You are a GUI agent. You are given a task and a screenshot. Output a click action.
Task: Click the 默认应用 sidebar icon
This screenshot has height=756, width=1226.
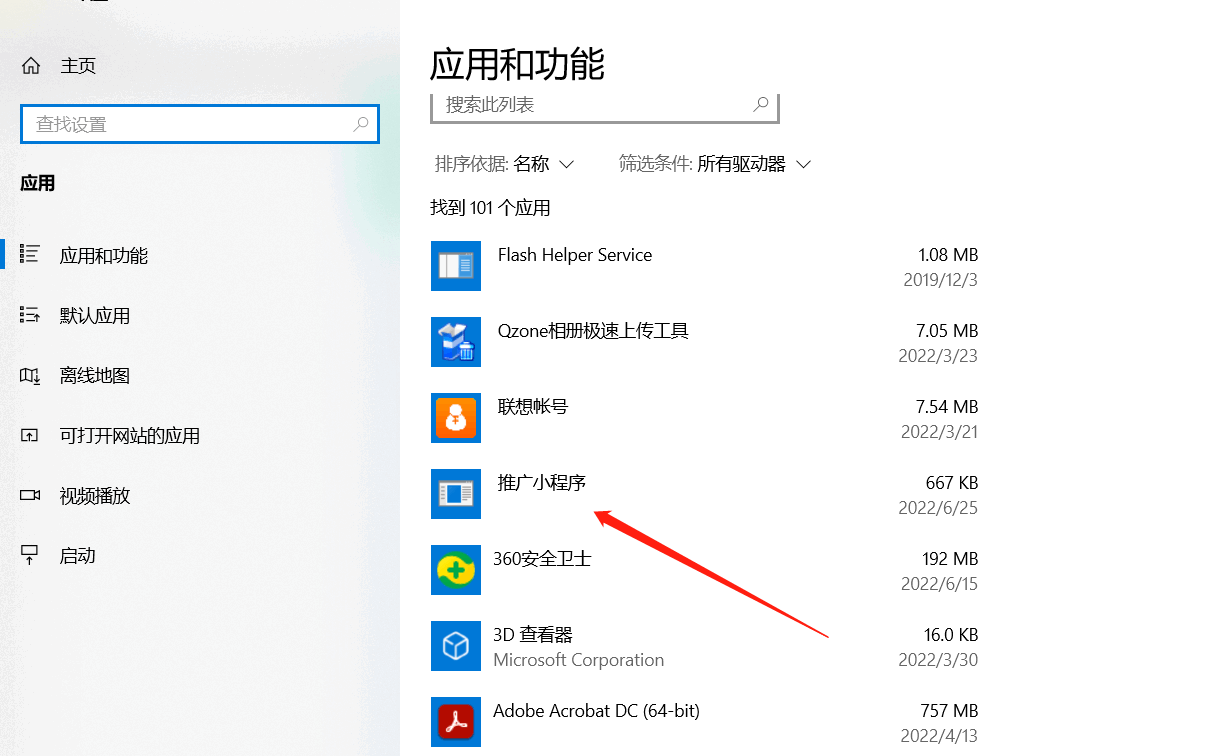(30, 315)
